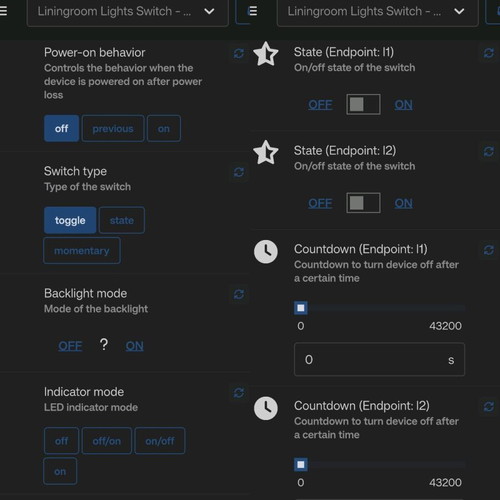The height and width of the screenshot is (500, 500).
Task: Click the Backlight mode refresh icon
Action: (x=239, y=294)
